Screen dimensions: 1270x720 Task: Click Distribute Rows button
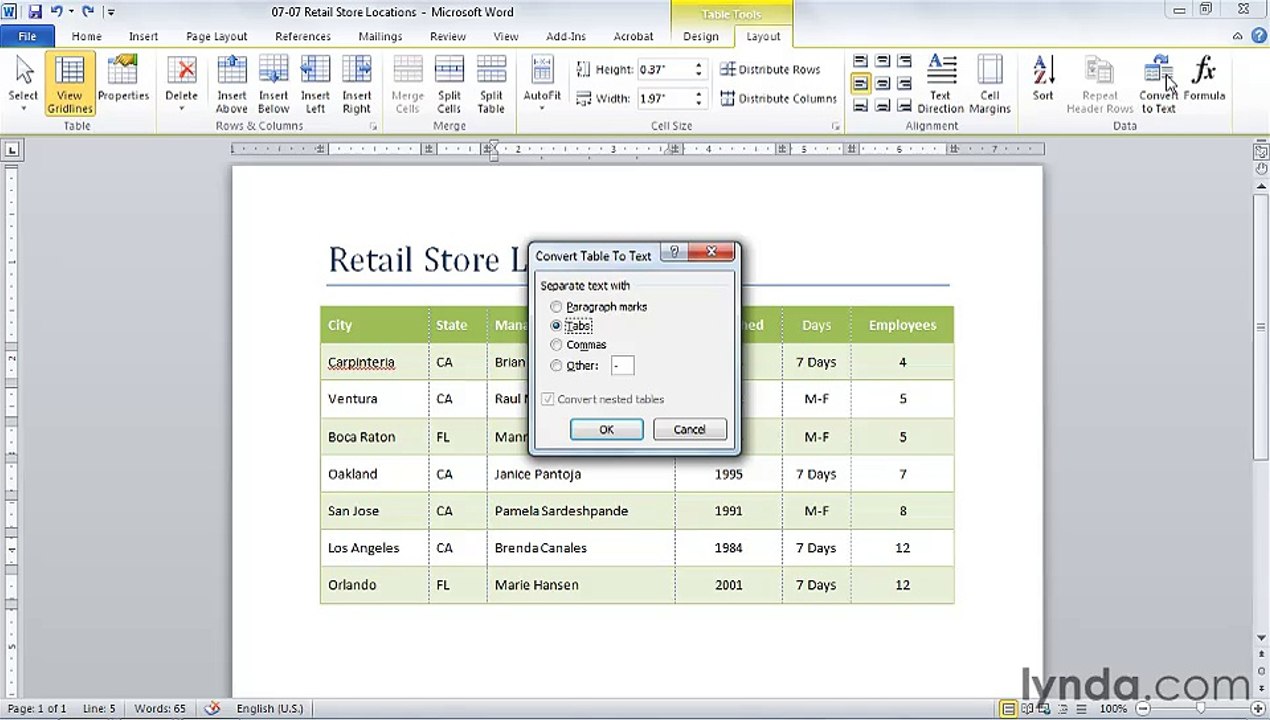(771, 69)
